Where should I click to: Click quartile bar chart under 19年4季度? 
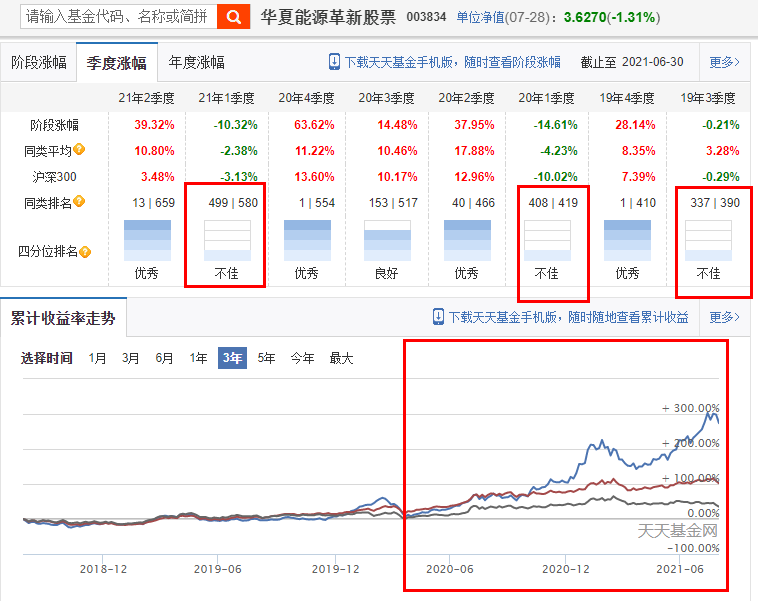click(x=627, y=241)
